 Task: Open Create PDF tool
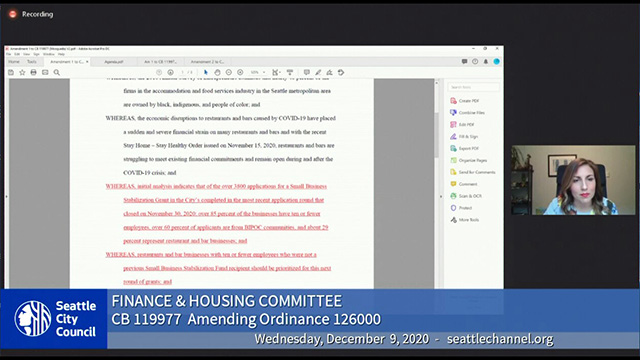tap(464, 100)
